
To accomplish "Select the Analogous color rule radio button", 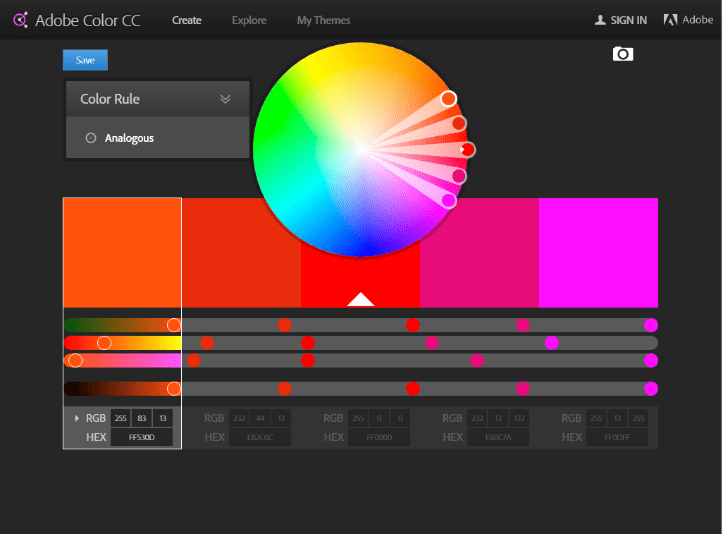I will (91, 138).
